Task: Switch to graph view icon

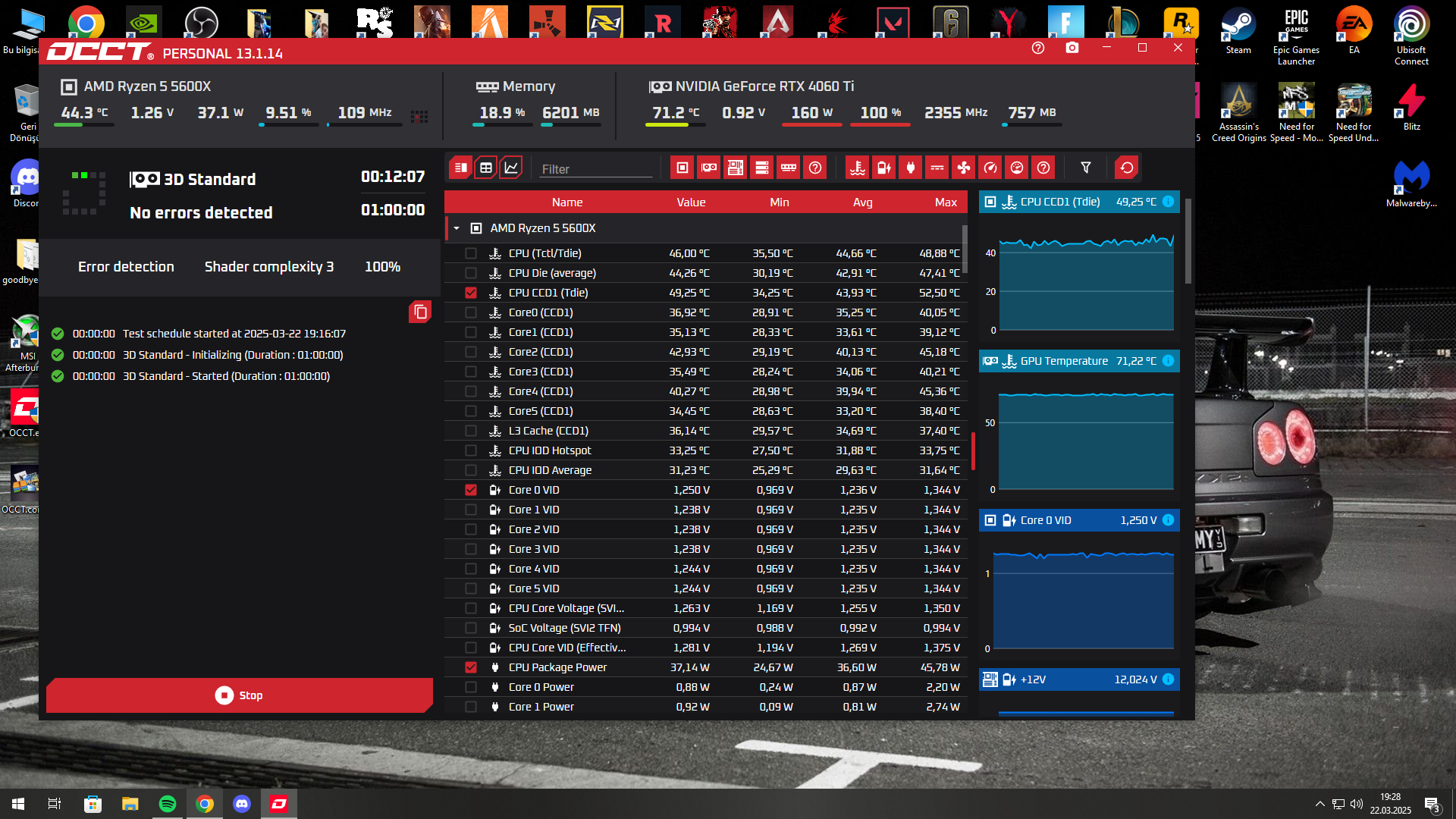Action: [x=512, y=168]
